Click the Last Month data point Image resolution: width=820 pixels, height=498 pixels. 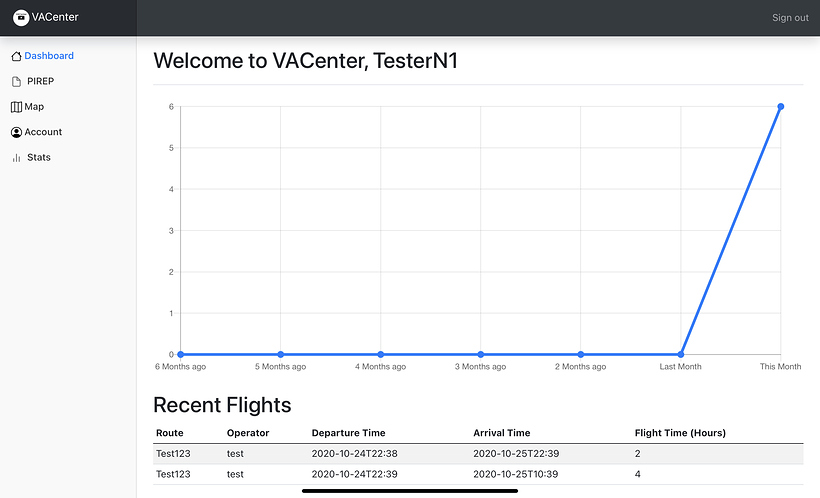click(681, 354)
